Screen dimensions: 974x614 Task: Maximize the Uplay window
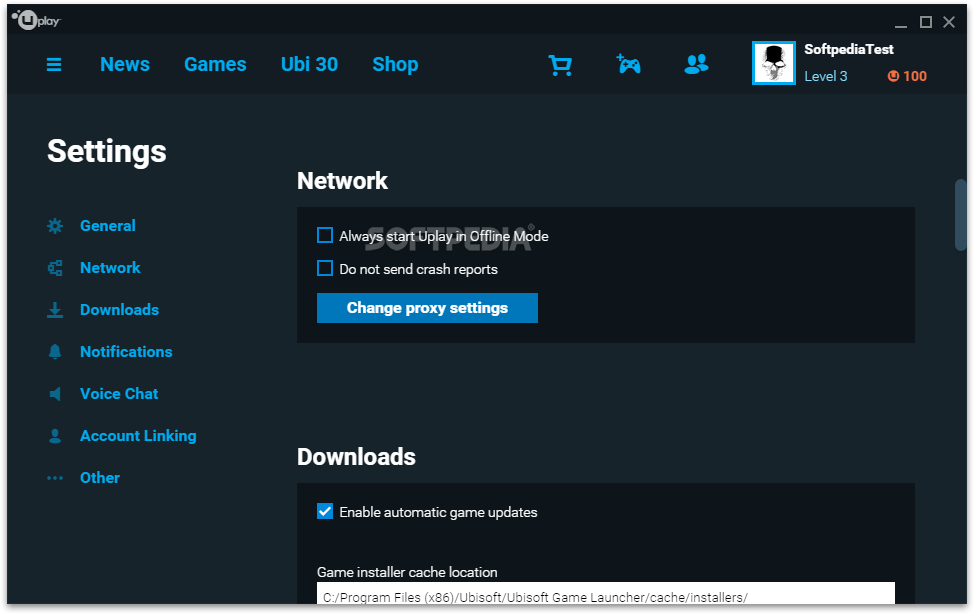point(926,22)
